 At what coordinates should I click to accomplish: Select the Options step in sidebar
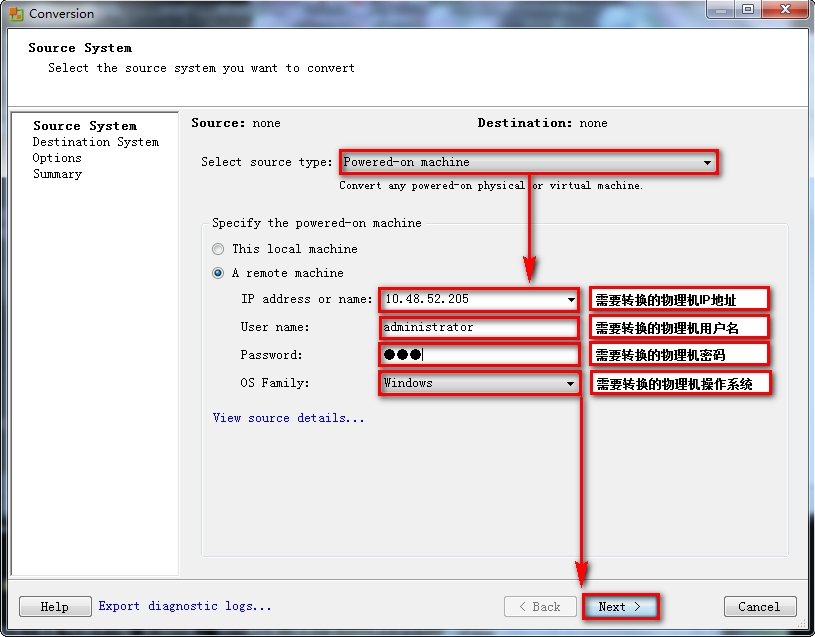click(x=57, y=158)
